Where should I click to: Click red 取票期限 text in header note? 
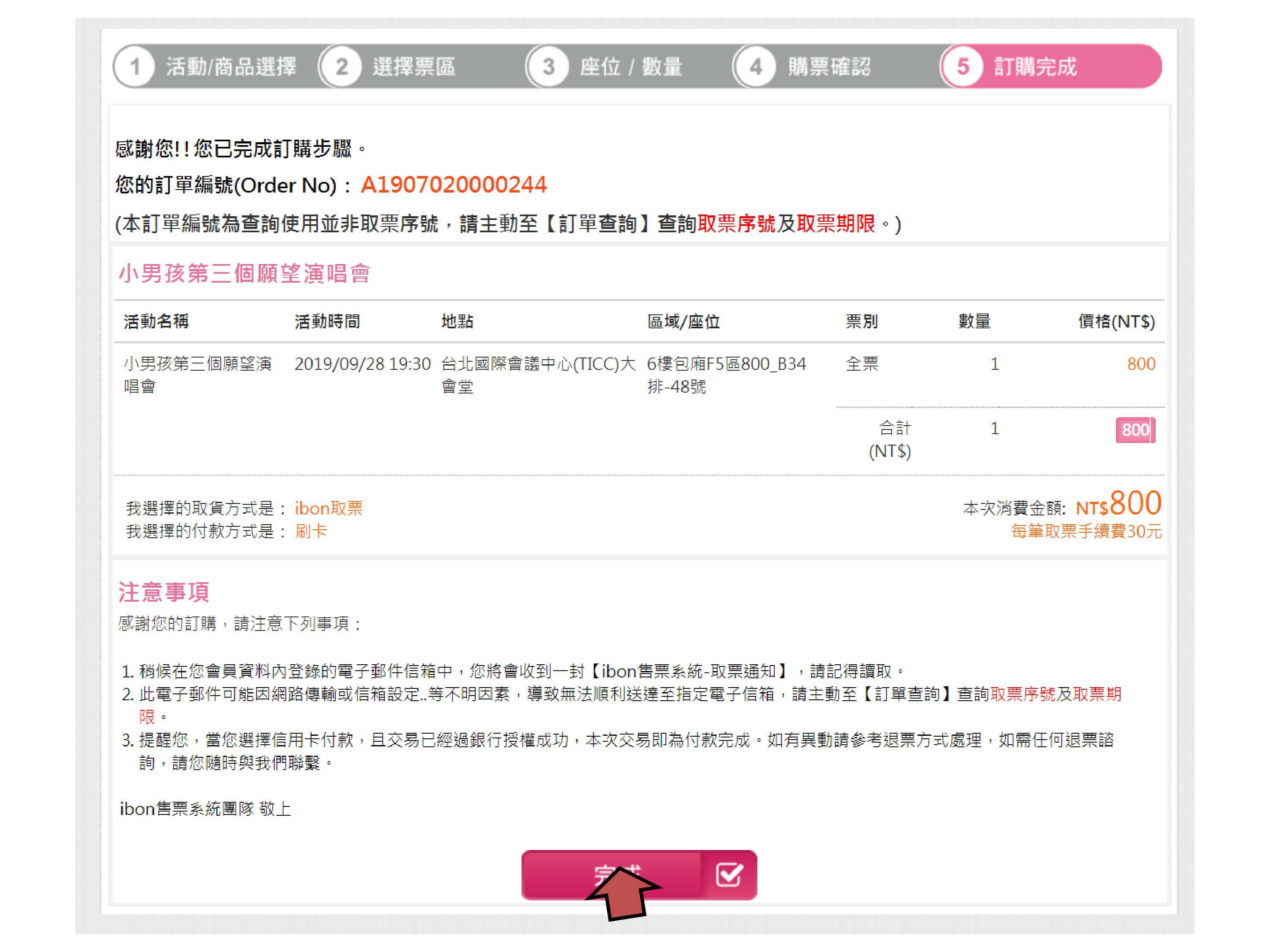click(x=835, y=223)
